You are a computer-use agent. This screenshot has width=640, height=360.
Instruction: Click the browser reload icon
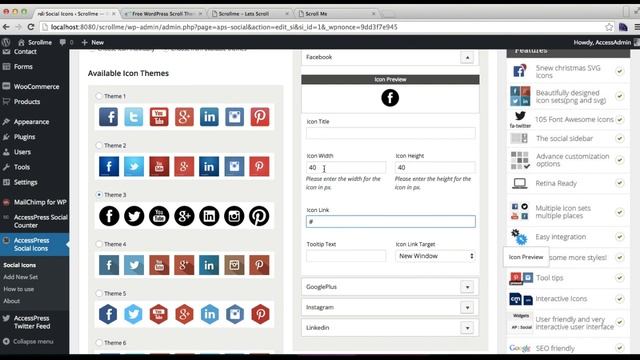tap(31, 27)
